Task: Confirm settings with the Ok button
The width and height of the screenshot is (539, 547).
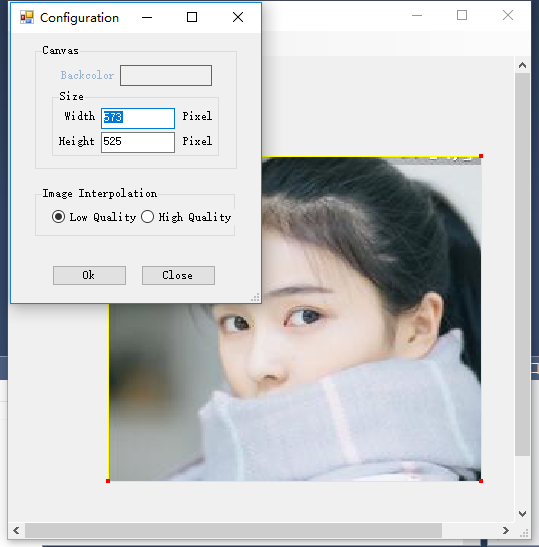Action: click(x=89, y=275)
